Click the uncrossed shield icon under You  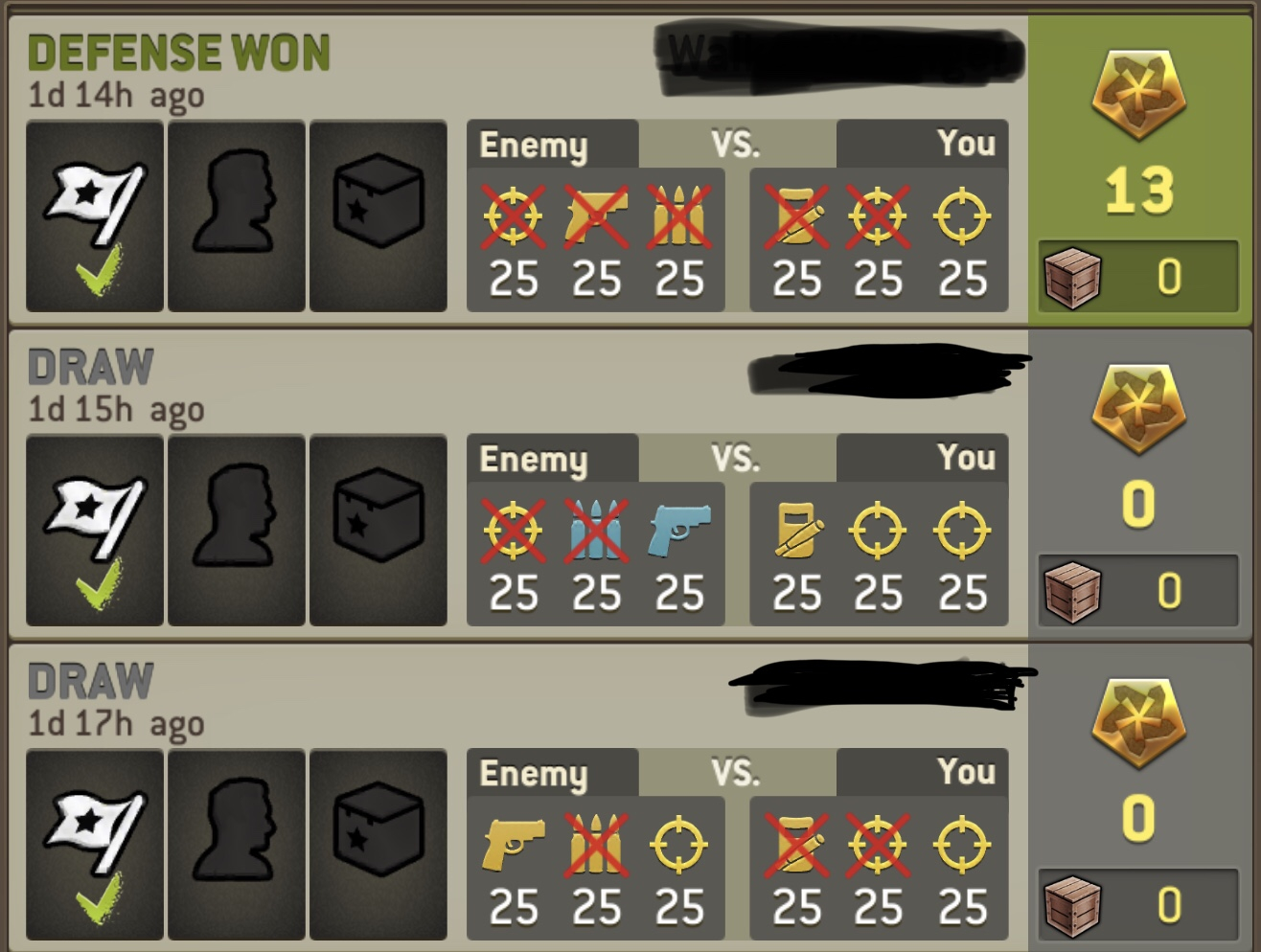point(797,531)
